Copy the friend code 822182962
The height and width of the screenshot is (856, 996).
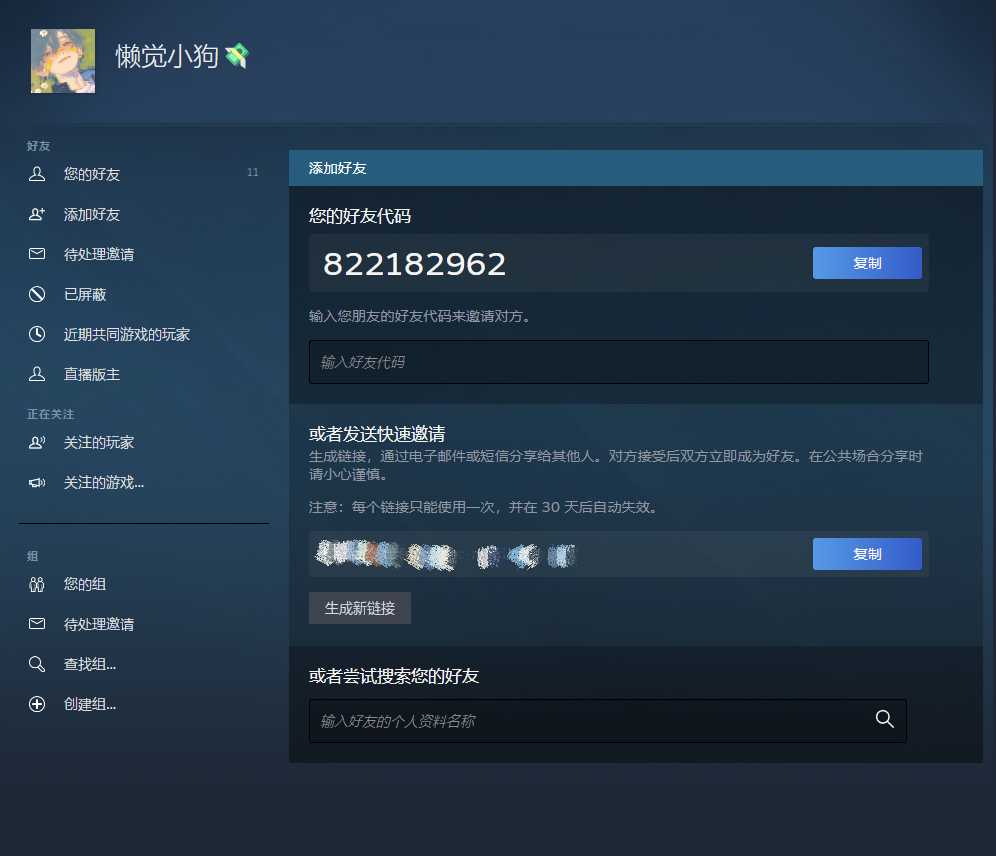pyautogui.click(x=867, y=263)
